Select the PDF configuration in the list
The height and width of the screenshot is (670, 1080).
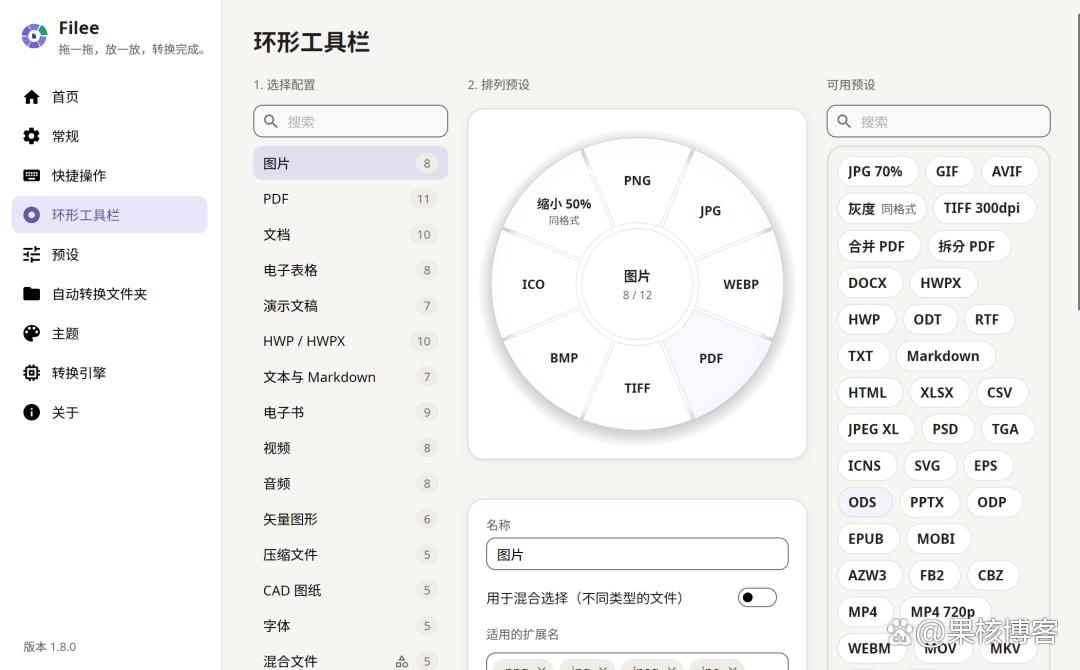point(351,199)
